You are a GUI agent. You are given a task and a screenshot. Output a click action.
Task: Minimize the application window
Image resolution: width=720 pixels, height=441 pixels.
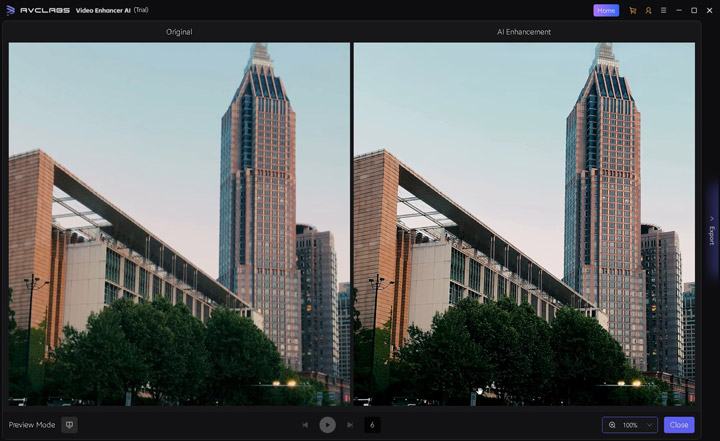[x=679, y=10]
